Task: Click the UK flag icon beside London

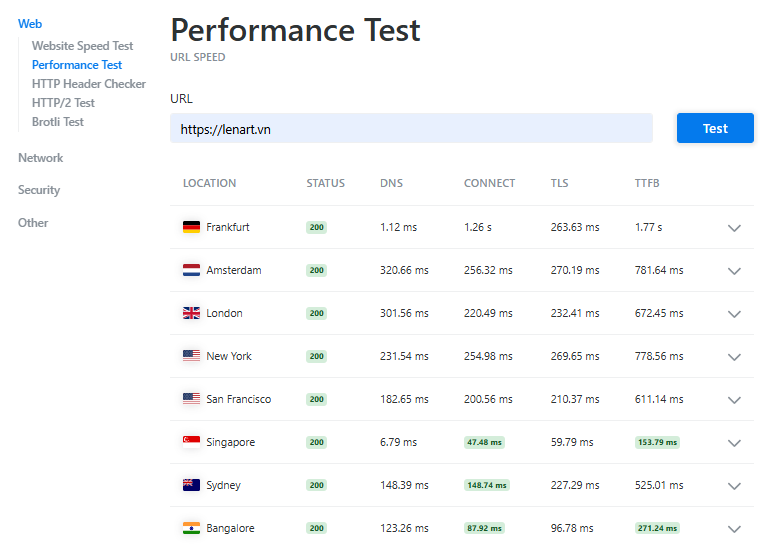Action: (x=191, y=313)
